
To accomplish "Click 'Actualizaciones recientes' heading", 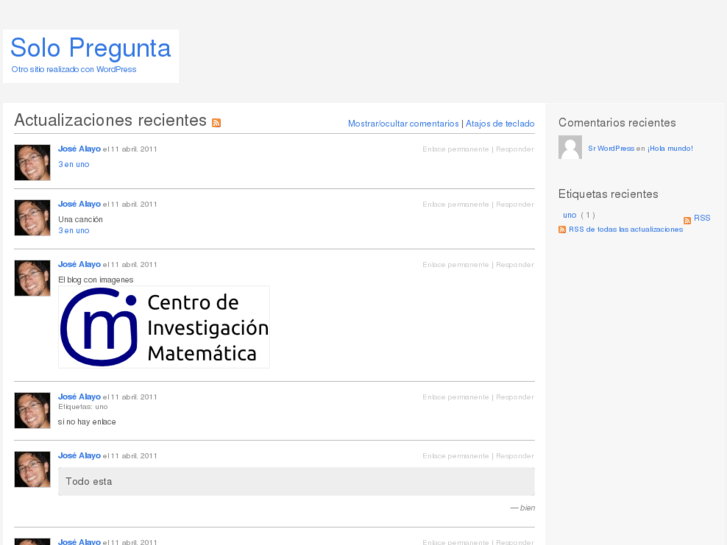I will pos(110,120).
